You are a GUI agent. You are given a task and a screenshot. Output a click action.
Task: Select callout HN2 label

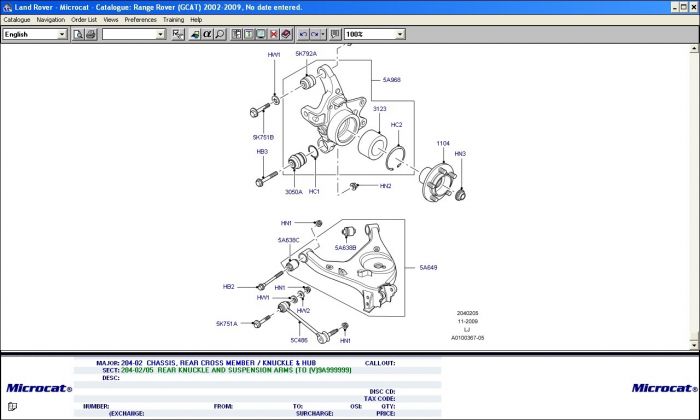click(x=385, y=186)
